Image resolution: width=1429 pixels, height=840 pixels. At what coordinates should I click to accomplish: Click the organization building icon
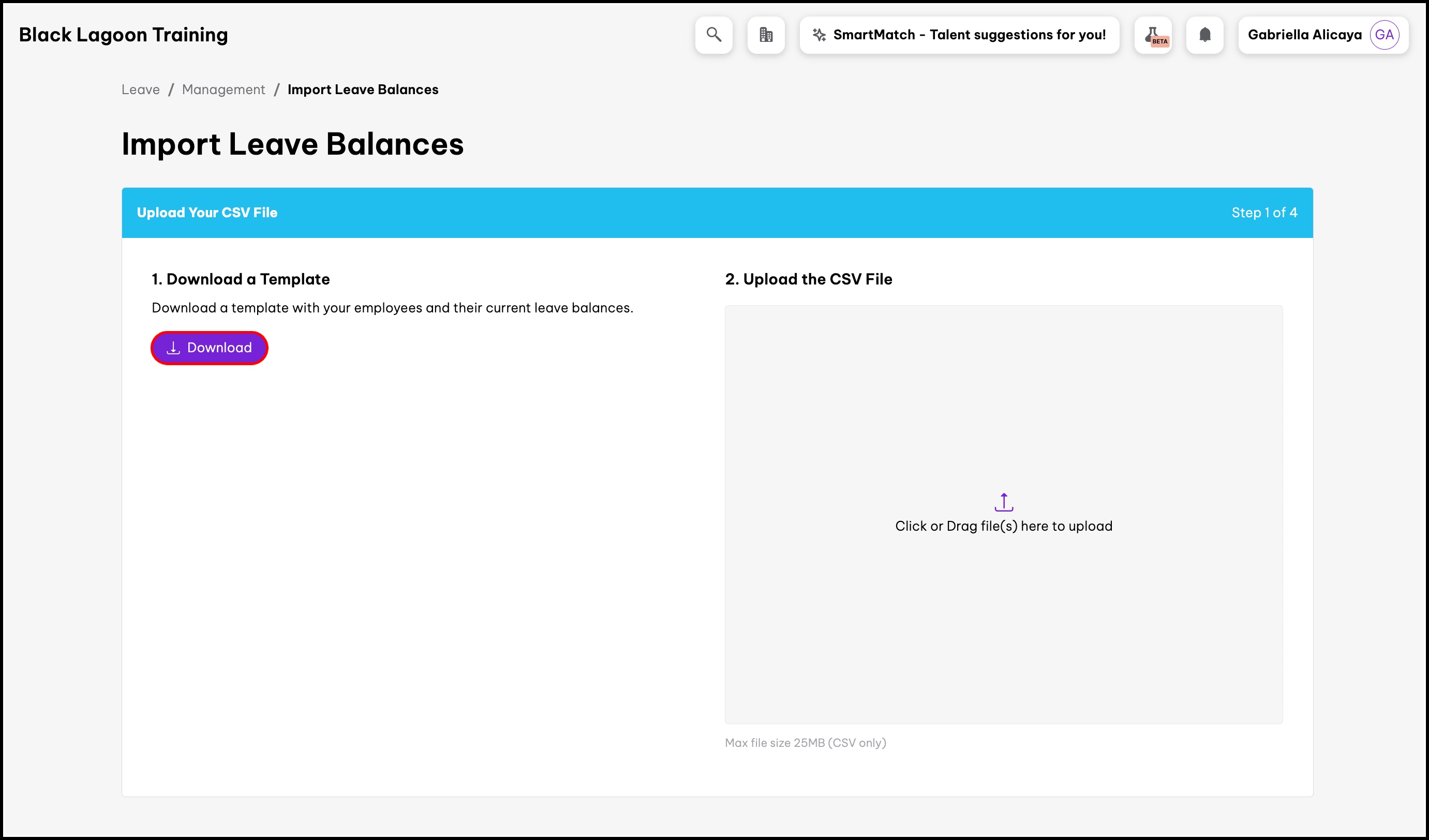pyautogui.click(x=766, y=35)
